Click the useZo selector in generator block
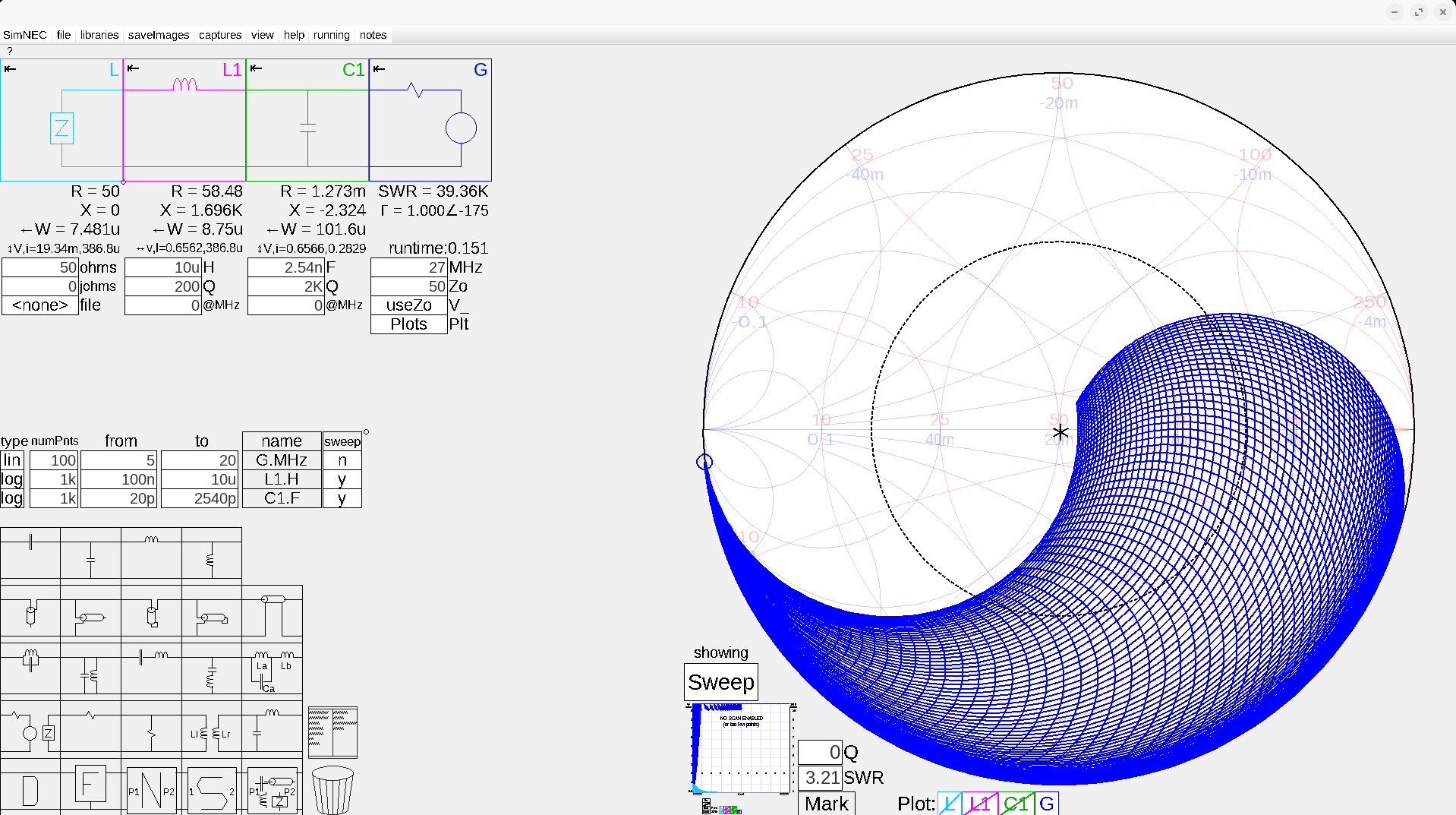 [408, 305]
